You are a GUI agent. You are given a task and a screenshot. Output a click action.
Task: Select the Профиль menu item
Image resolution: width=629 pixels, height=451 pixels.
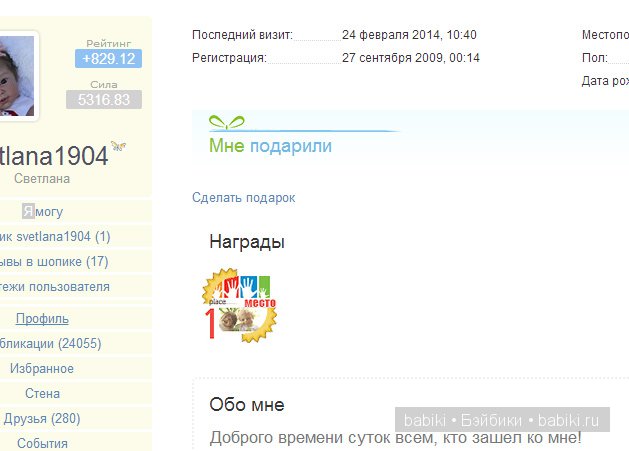tap(42, 319)
